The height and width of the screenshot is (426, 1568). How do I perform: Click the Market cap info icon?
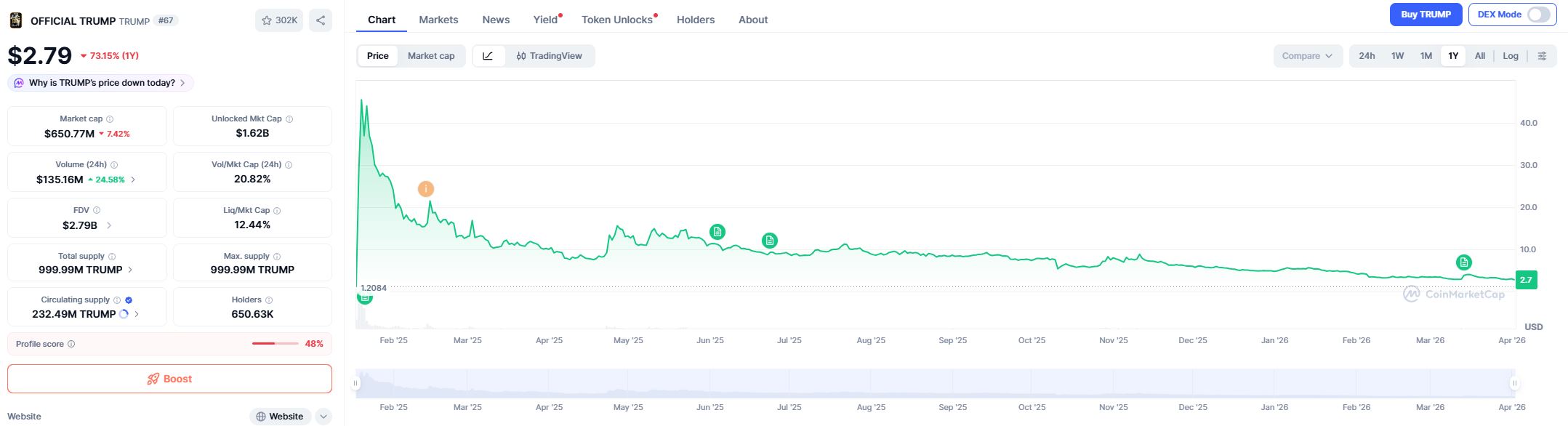click(110, 119)
